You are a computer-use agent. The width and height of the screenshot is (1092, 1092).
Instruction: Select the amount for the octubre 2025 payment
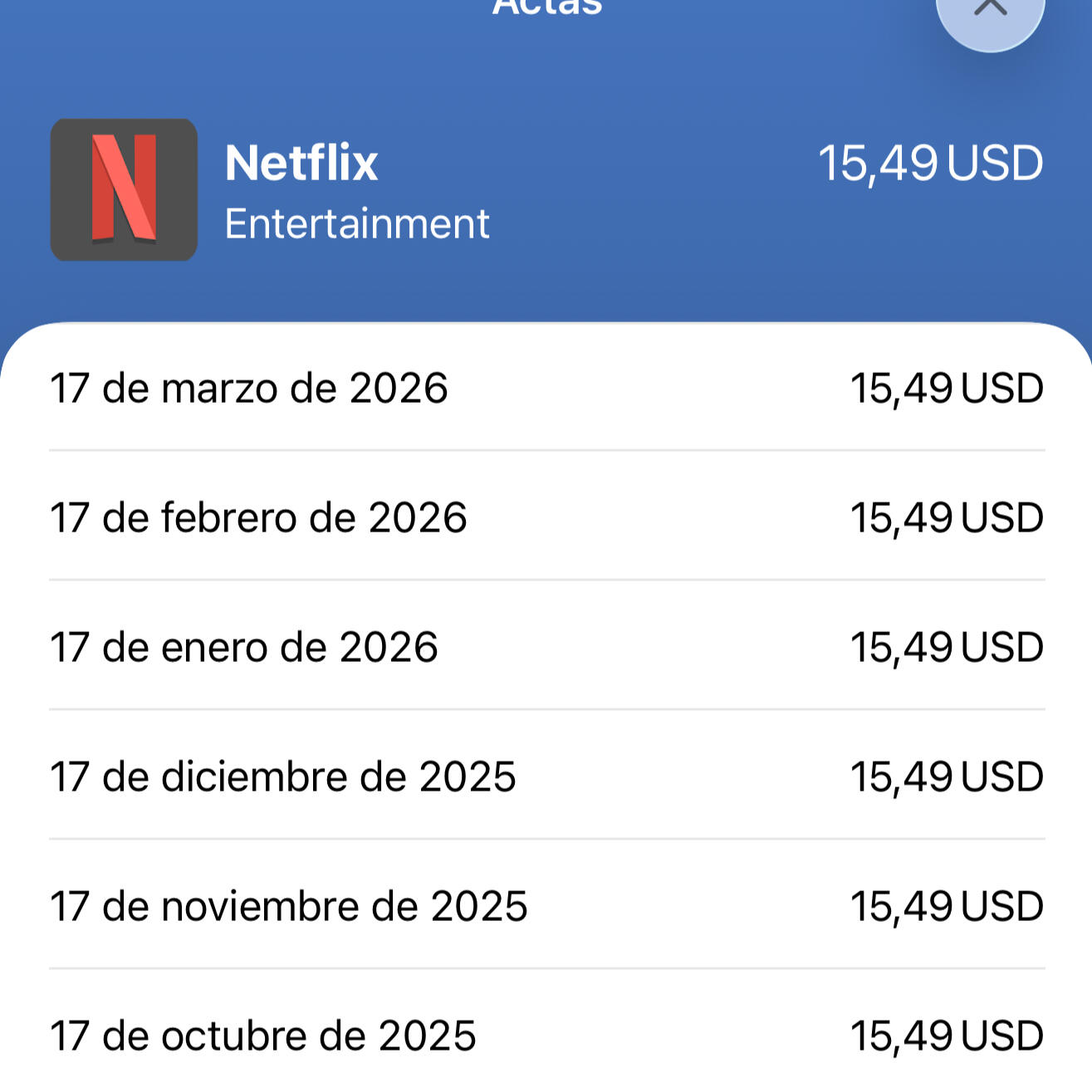click(947, 1036)
